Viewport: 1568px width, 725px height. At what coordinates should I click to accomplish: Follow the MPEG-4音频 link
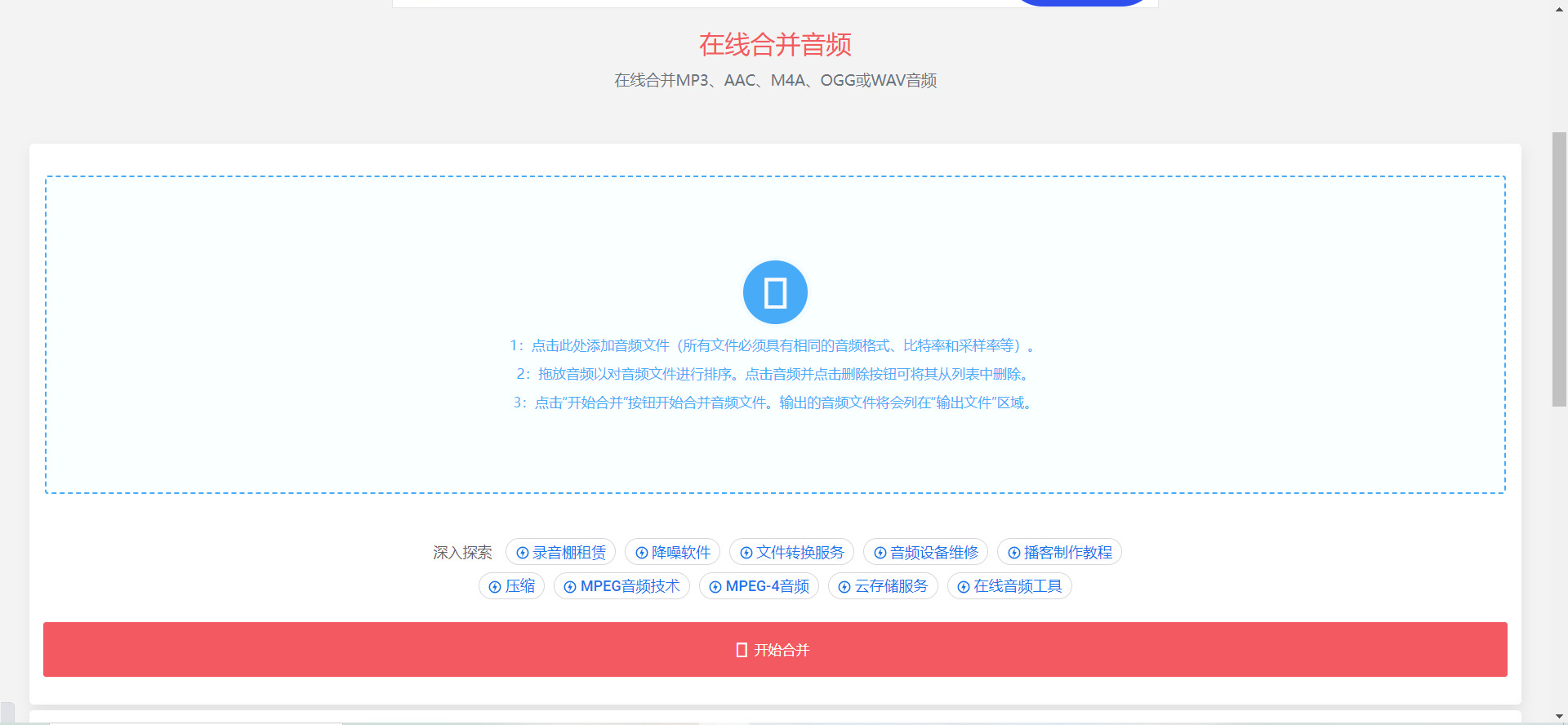coord(759,586)
